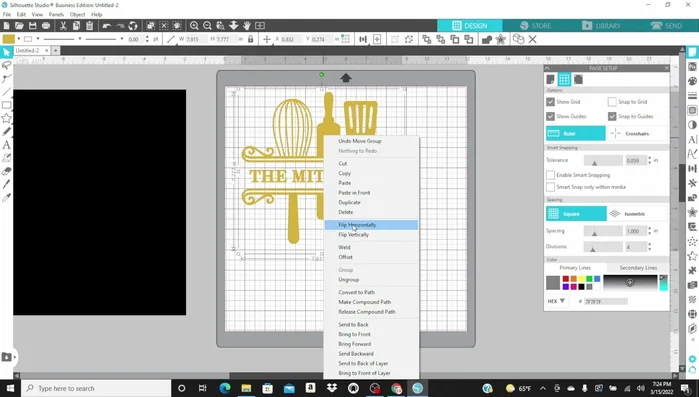
Task: Open the second line style dropdown arrow
Action: coord(121,39)
